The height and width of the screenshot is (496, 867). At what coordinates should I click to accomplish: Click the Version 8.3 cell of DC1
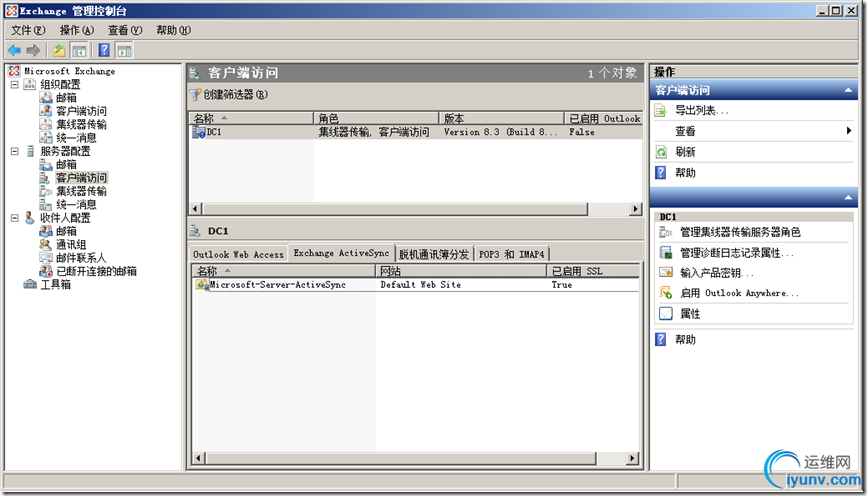click(x=499, y=132)
